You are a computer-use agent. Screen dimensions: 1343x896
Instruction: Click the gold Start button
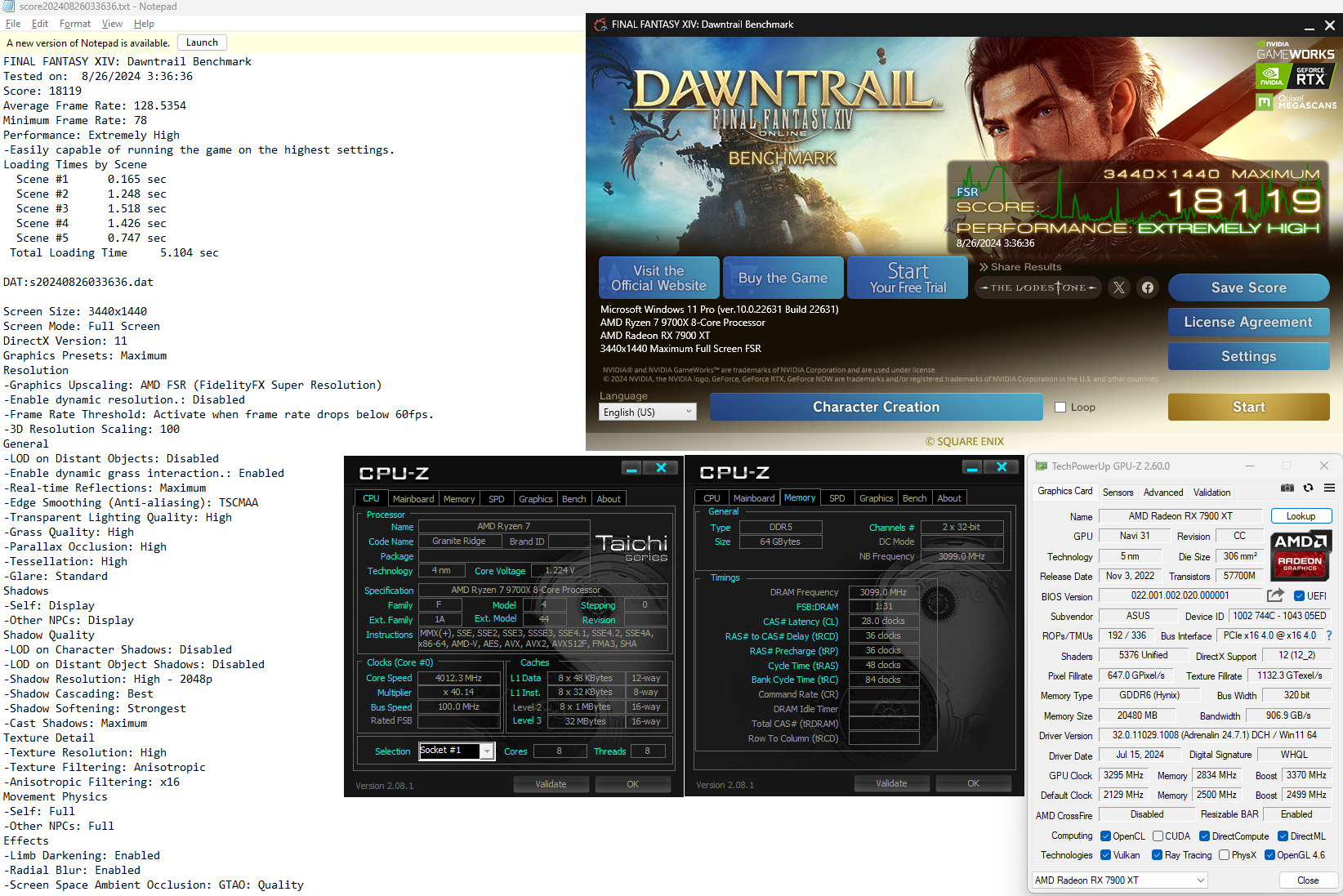pos(1248,407)
